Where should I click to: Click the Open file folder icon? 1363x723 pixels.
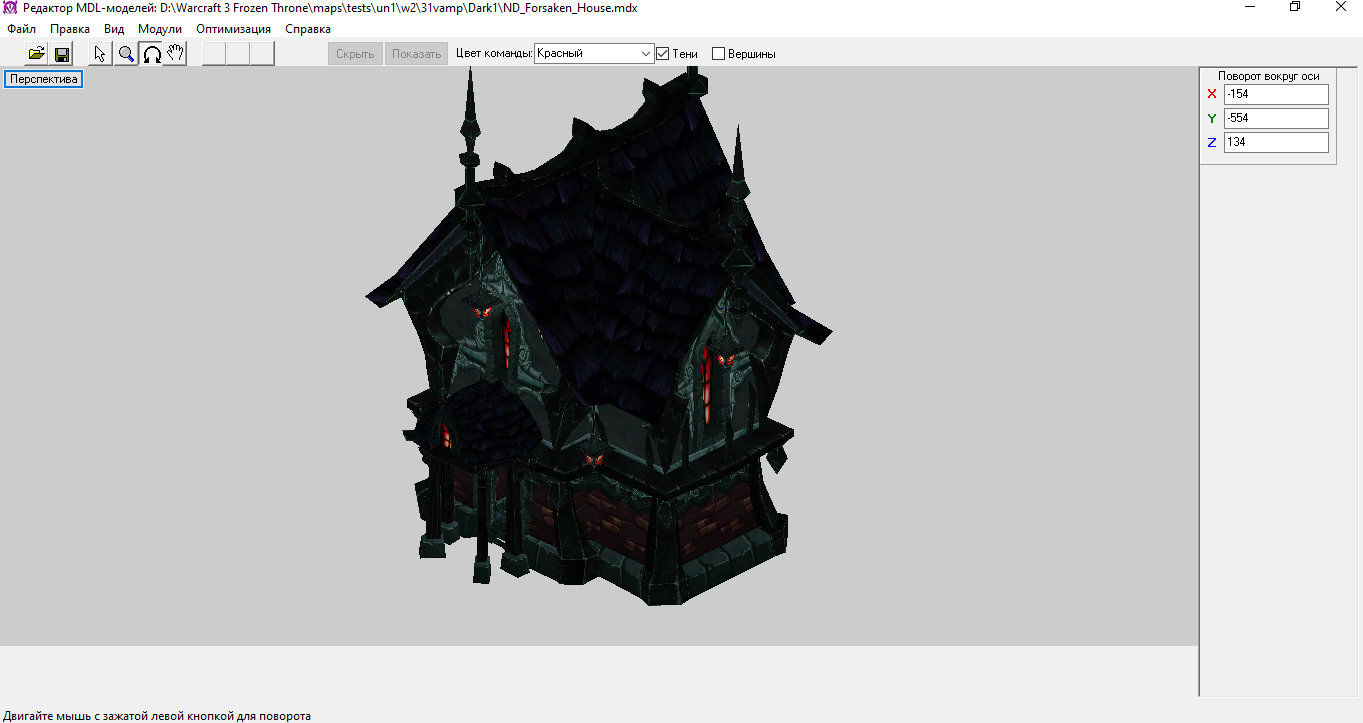click(36, 54)
